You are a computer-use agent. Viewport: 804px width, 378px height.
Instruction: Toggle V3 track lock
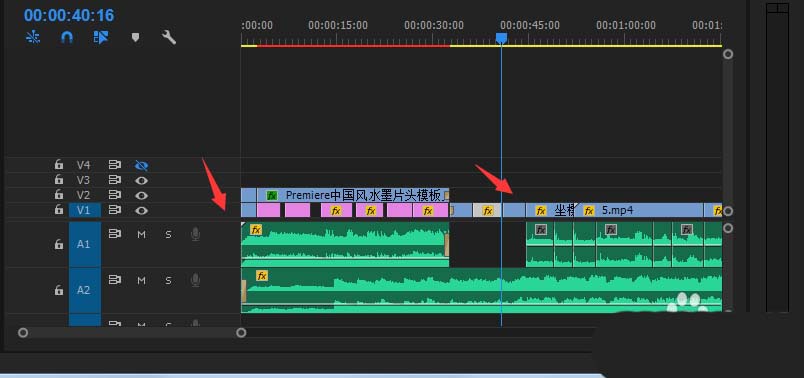[x=59, y=180]
